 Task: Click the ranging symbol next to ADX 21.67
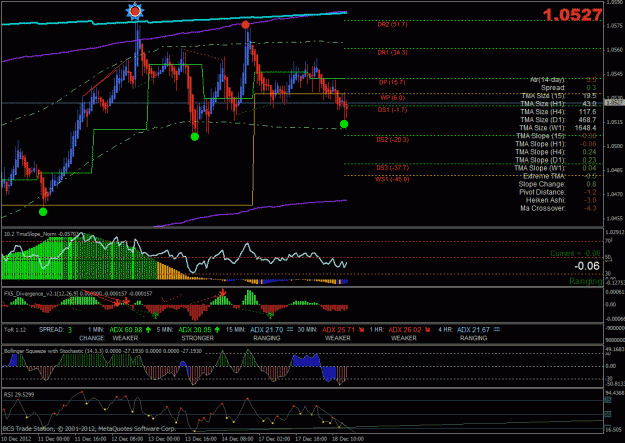tap(497, 329)
